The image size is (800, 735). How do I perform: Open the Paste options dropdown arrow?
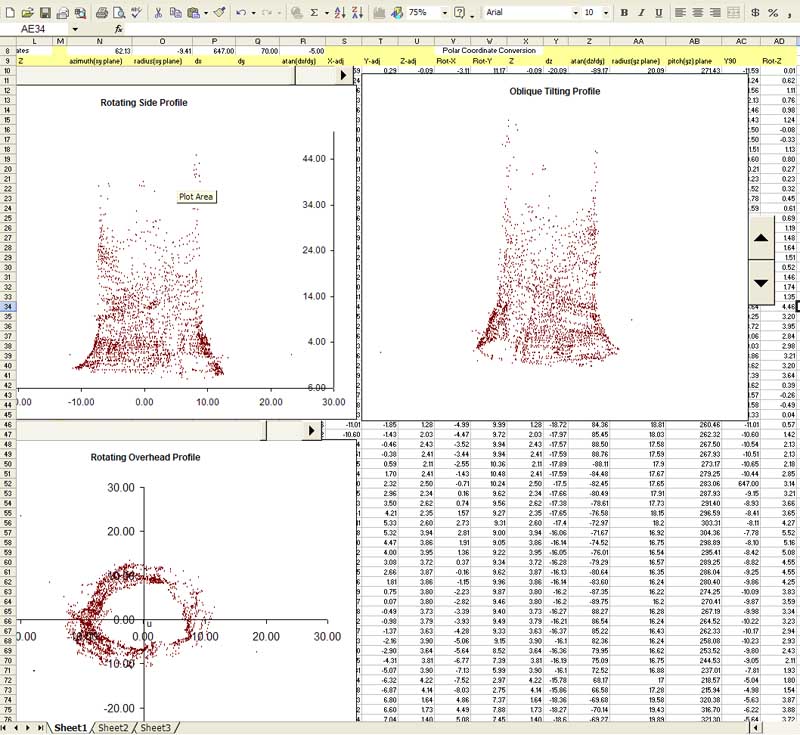tap(206, 13)
